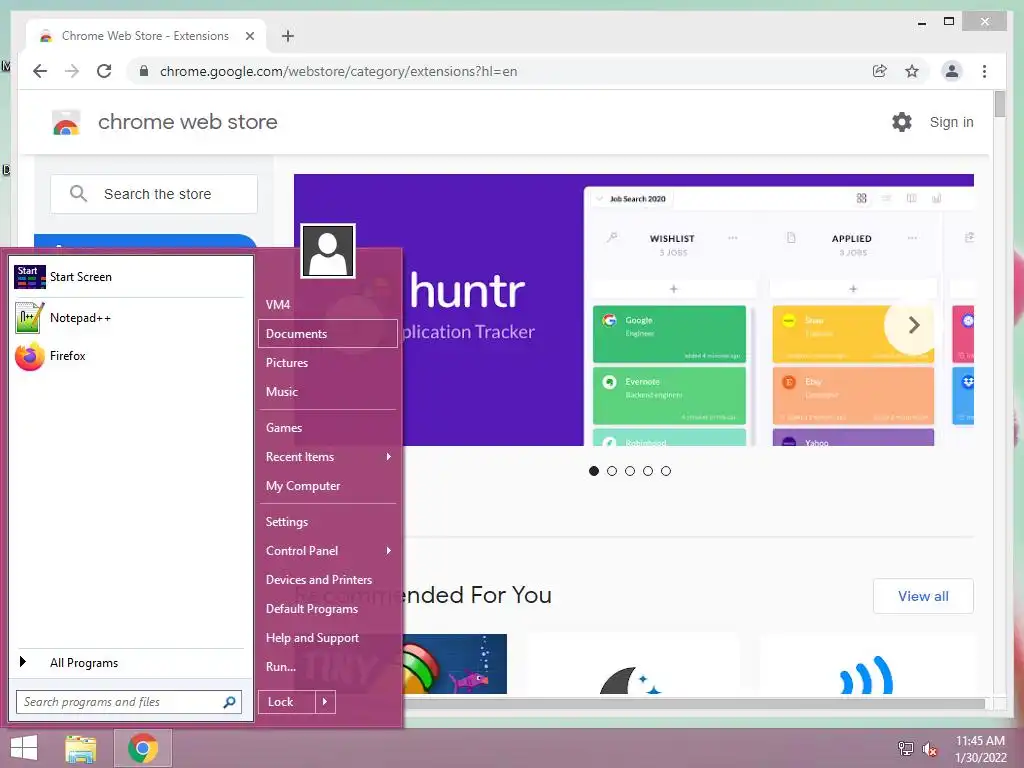1024x768 pixels.
Task: Click the Chrome icon on the taskbar
Action: point(143,748)
